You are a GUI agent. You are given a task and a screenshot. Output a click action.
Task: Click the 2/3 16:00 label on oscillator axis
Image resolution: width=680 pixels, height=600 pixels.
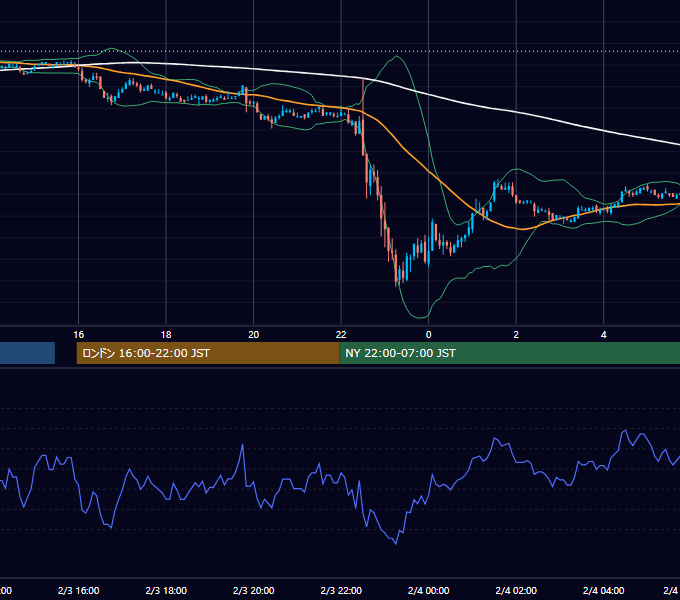tap(78, 590)
